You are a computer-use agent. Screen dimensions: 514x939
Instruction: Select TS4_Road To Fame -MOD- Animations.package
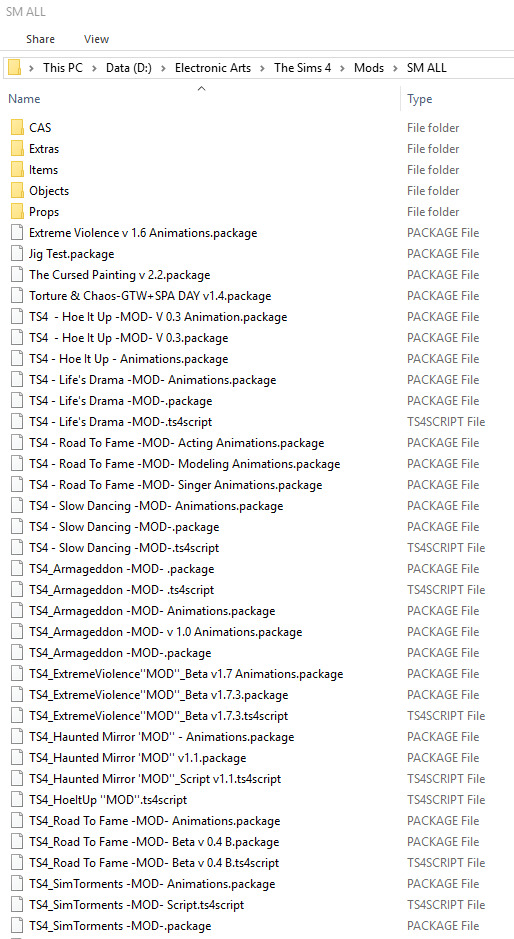point(155,821)
